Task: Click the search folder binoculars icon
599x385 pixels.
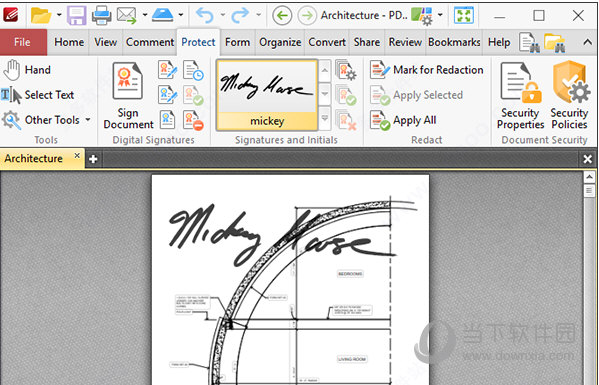Action: (x=554, y=42)
